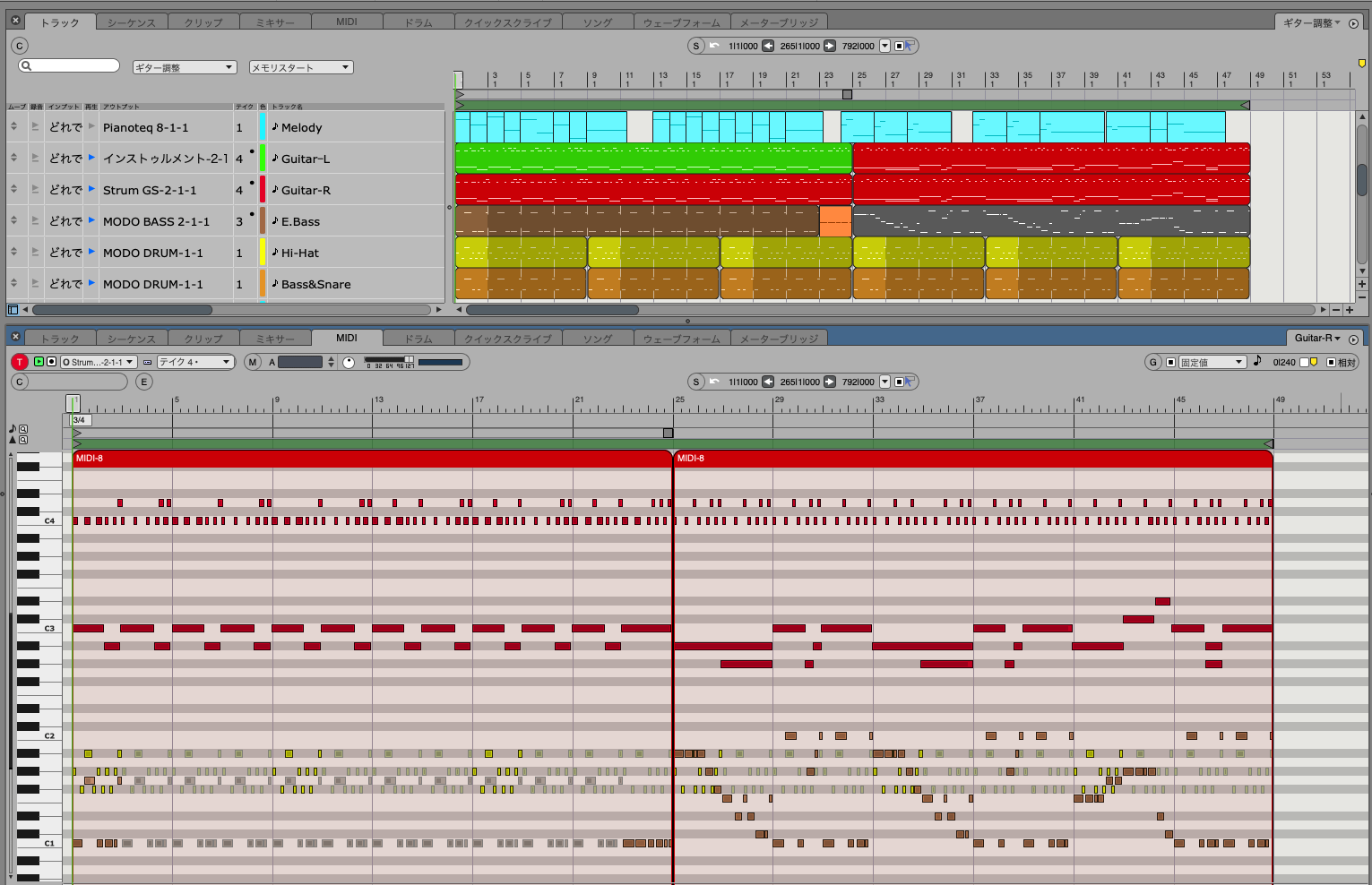Click the MODO BASS 2-1-1 output assignment

pyautogui.click(x=156, y=221)
